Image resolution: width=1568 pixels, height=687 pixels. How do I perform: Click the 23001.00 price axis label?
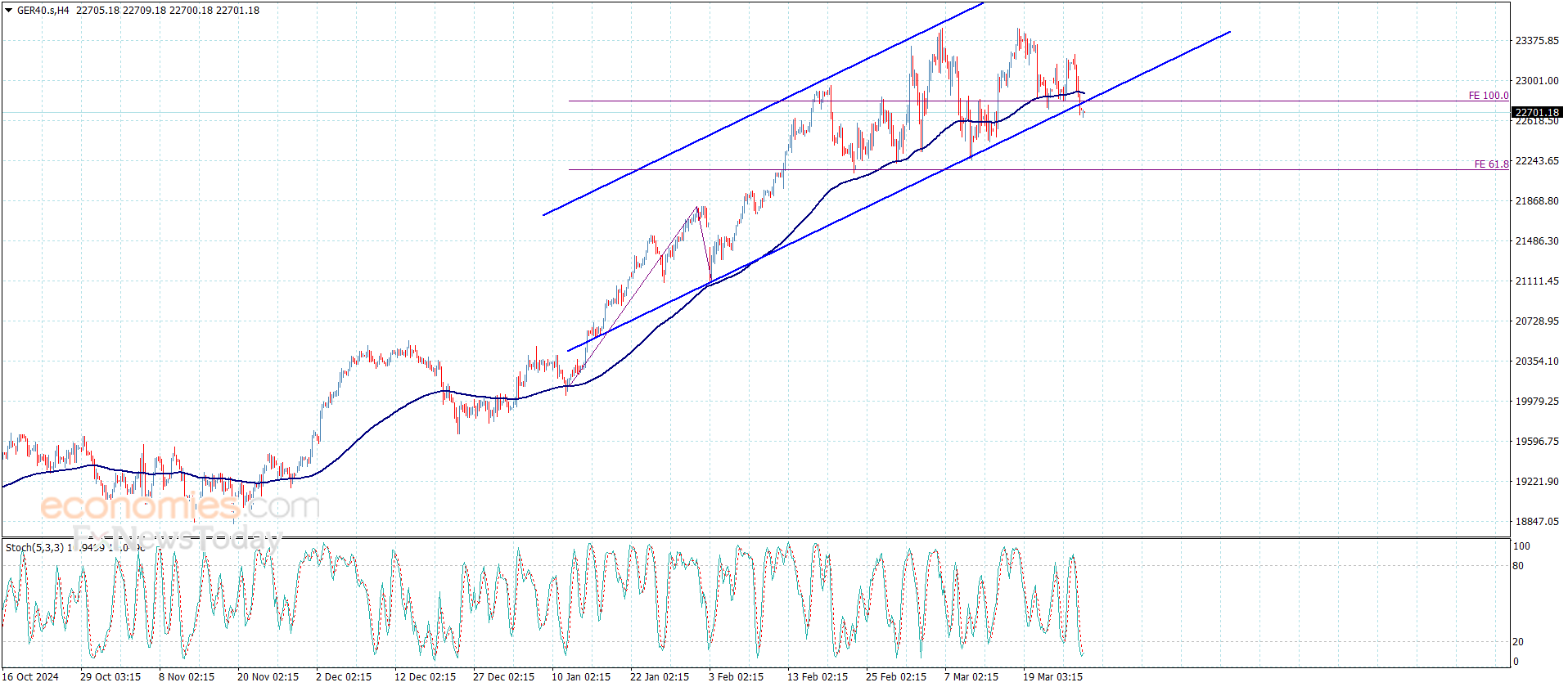tap(1537, 81)
